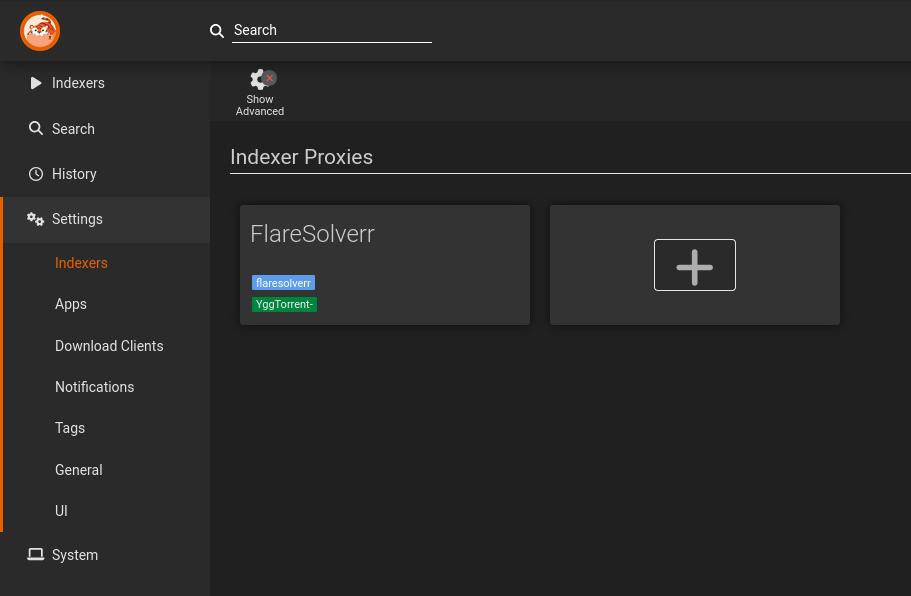Screen dimensions: 911x596
Task: Open General settings page
Action: (78, 469)
